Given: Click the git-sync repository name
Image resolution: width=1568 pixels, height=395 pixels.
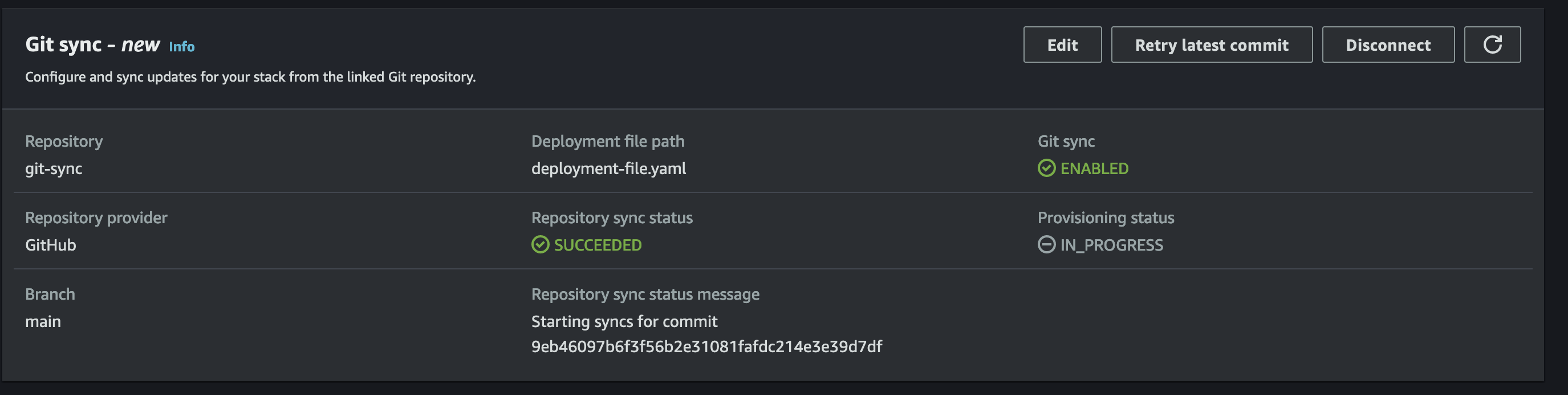Looking at the screenshot, I should [54, 169].
